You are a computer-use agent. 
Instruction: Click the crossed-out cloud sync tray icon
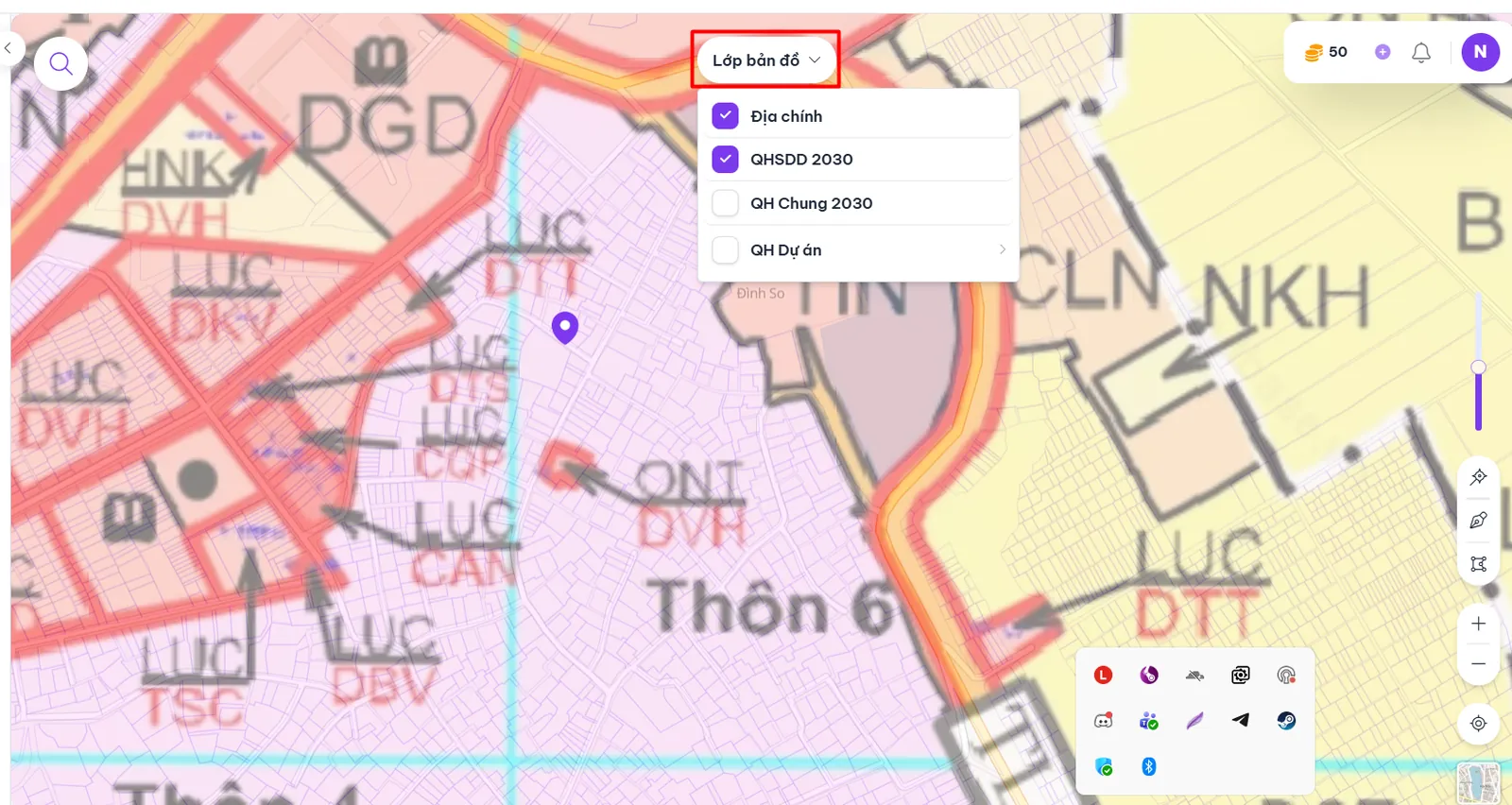click(1194, 675)
